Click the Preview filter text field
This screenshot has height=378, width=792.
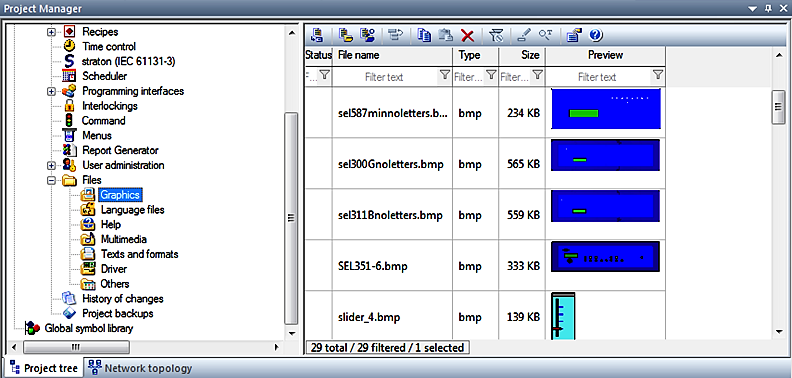click(597, 77)
